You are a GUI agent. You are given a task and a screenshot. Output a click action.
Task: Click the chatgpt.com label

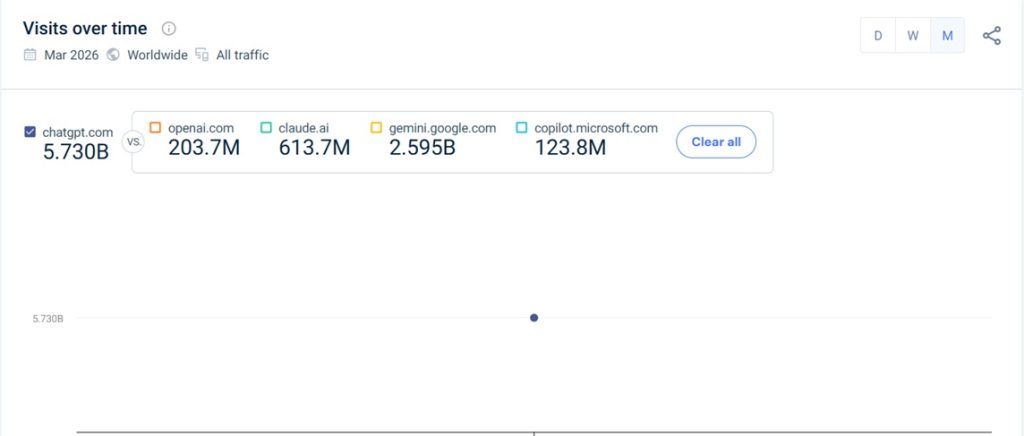point(78,132)
